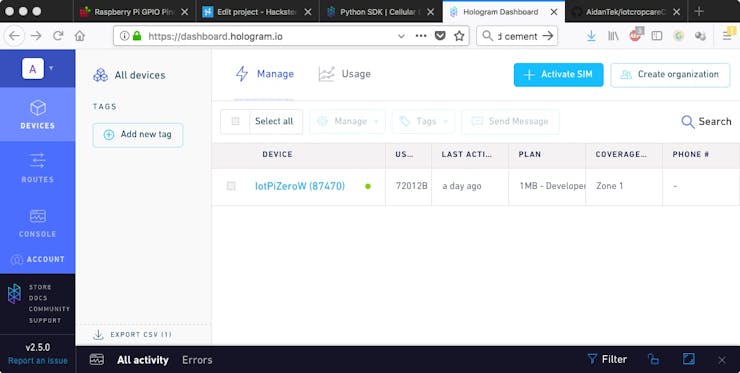Check the IotPiZeroW device row checkbox

pyautogui.click(x=231, y=186)
